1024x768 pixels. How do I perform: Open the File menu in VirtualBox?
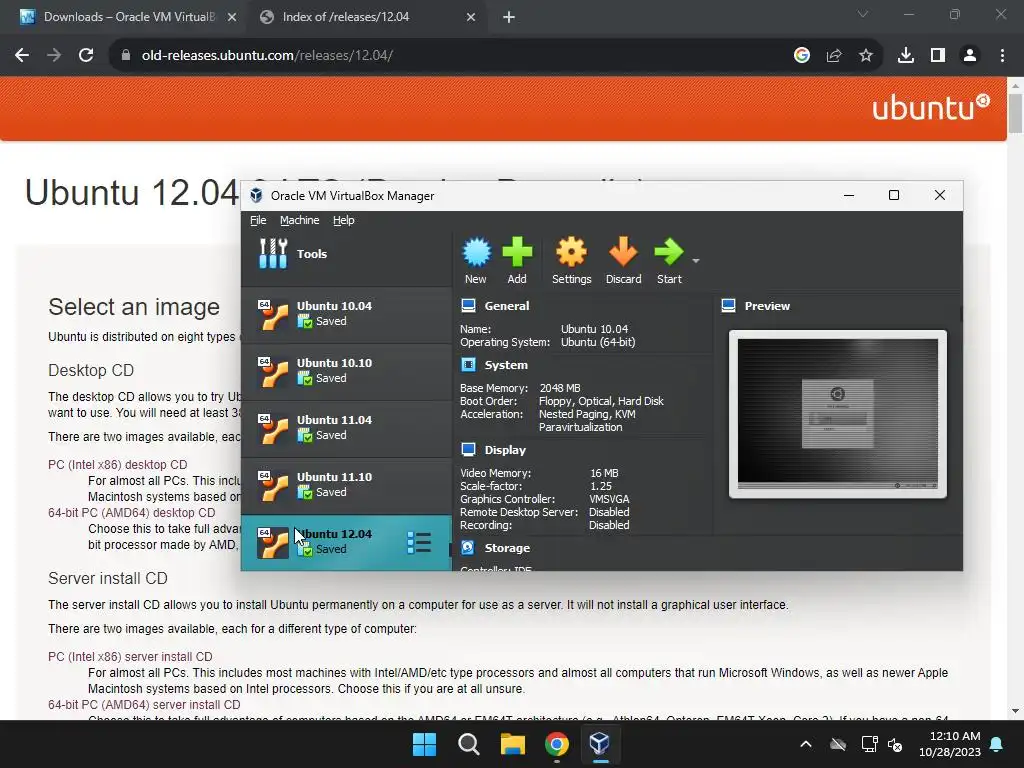[x=258, y=220]
